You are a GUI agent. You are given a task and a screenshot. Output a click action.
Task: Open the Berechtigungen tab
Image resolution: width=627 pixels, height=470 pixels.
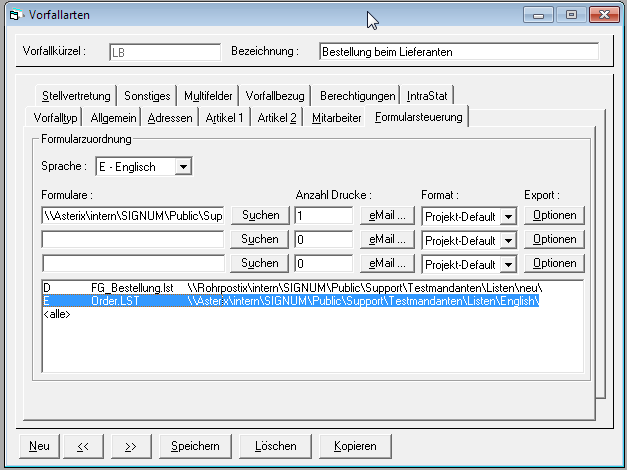pyautogui.click(x=358, y=96)
